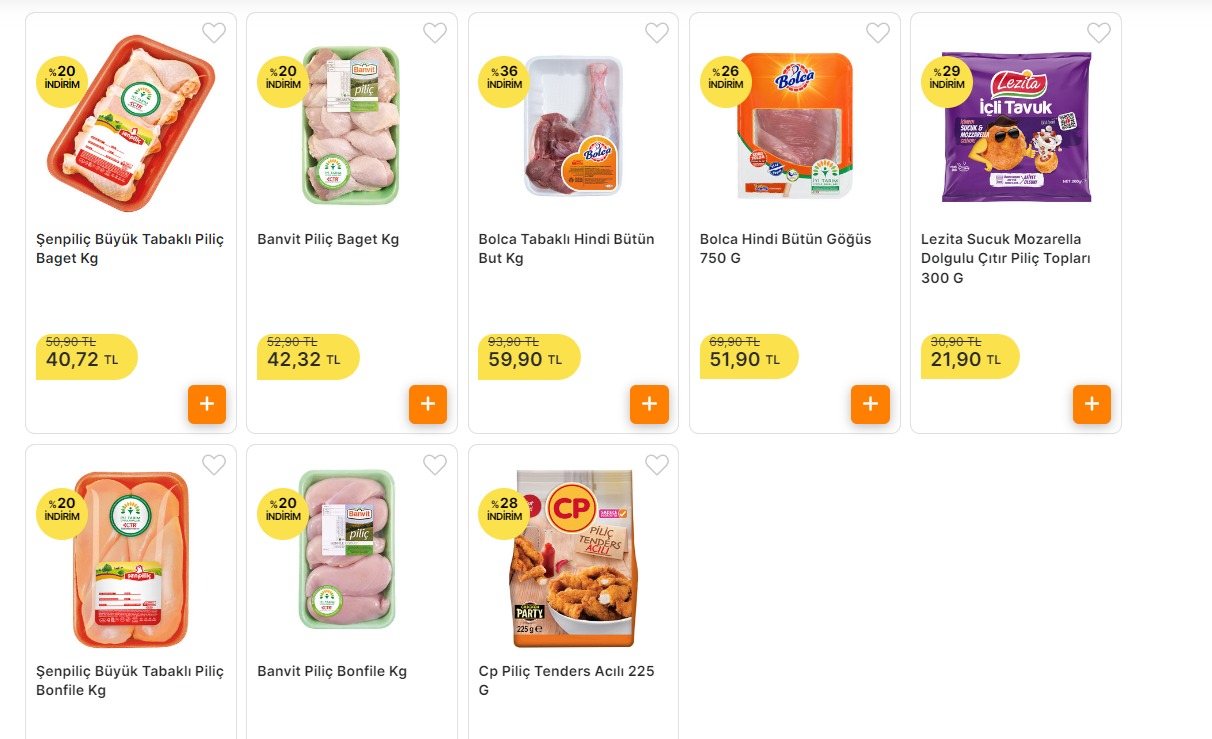Add Şenpiliç Büyük Tabaklı Piliç Baget to cart
Screen dimensions: 1212x739
(x=207, y=404)
